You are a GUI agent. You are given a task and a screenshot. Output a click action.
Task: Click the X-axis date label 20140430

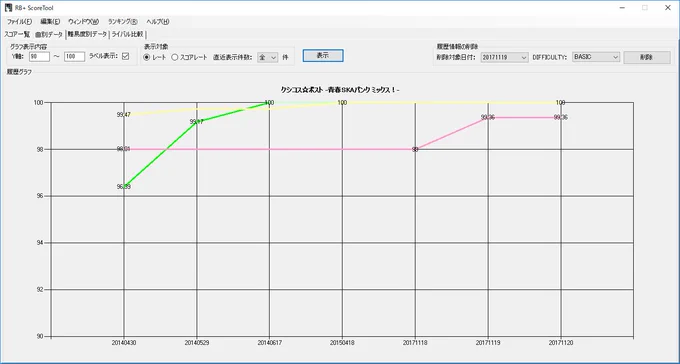pos(124,343)
